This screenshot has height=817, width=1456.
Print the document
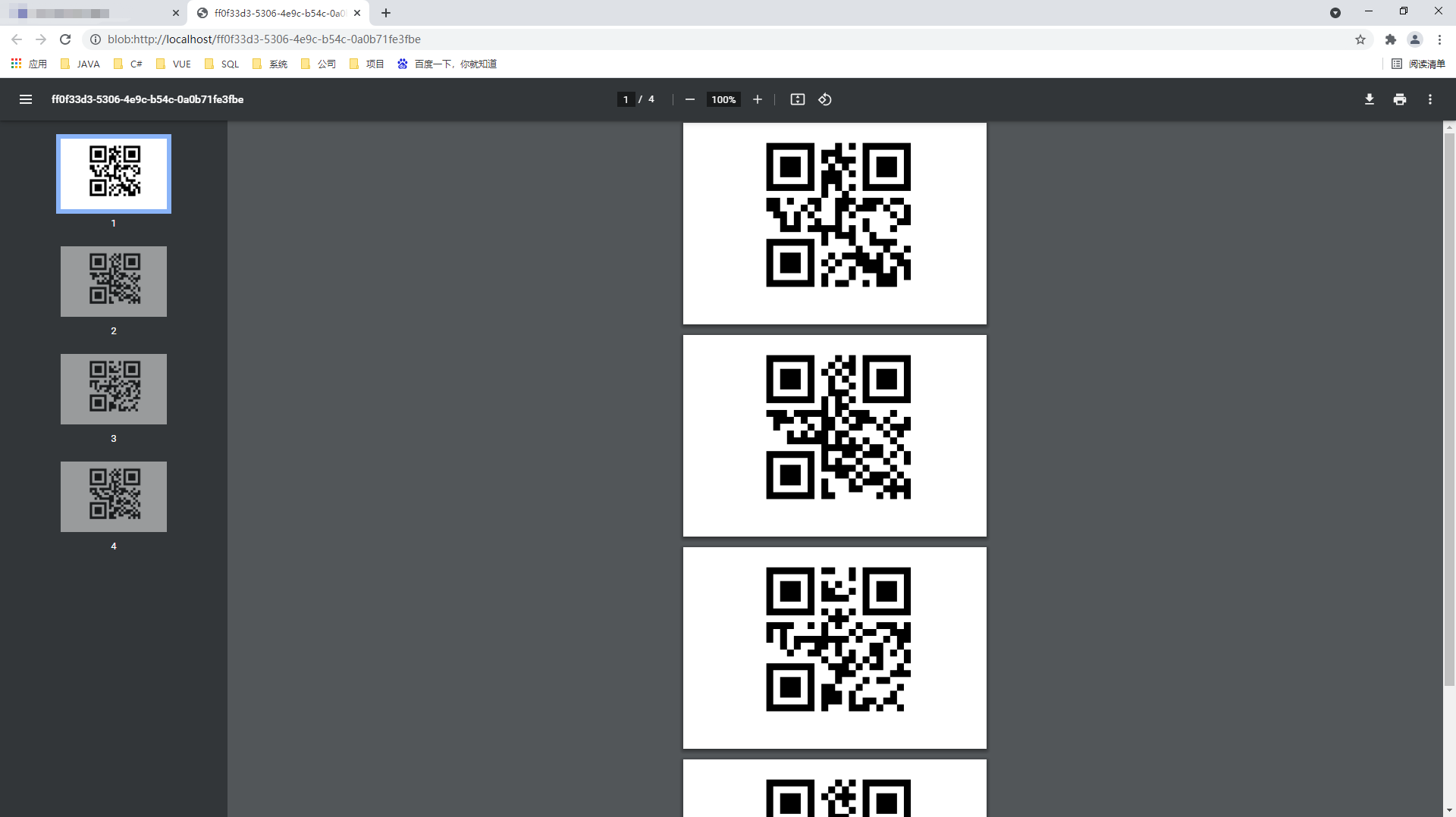point(1399,99)
